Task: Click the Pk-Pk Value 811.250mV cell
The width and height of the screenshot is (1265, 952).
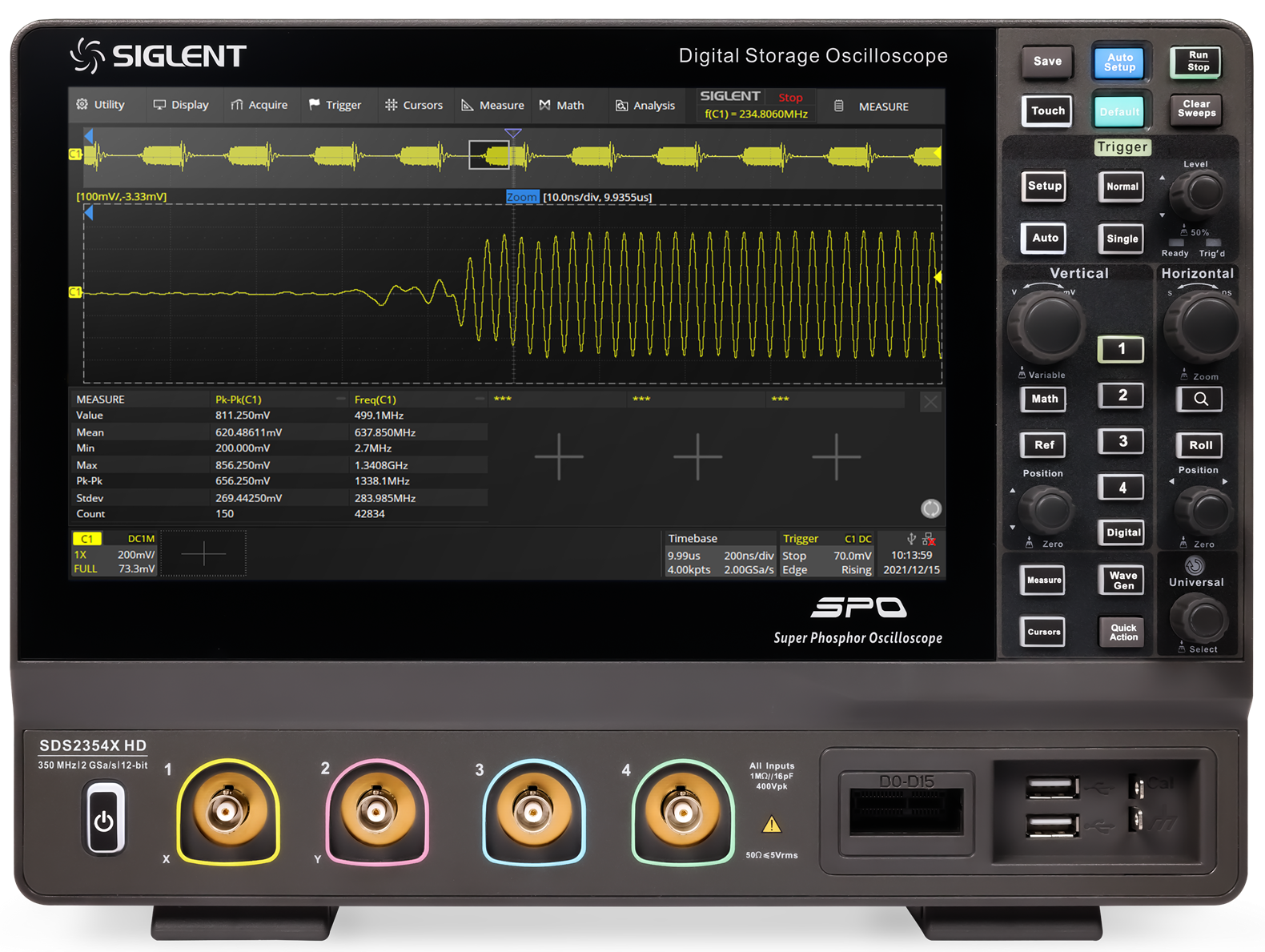Action: pos(243,416)
